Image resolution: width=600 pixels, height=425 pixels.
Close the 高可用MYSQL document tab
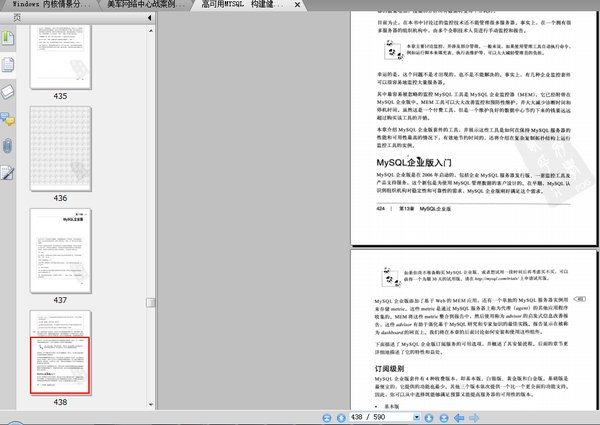(297, 5)
